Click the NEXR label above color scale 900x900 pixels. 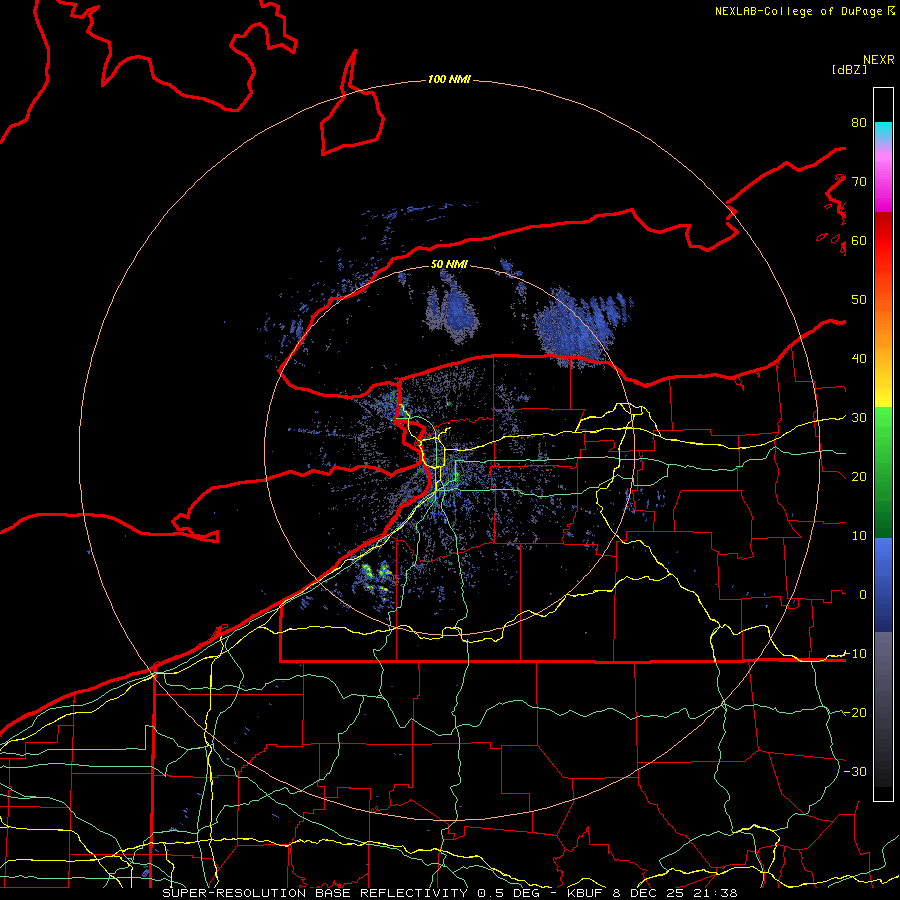click(879, 60)
